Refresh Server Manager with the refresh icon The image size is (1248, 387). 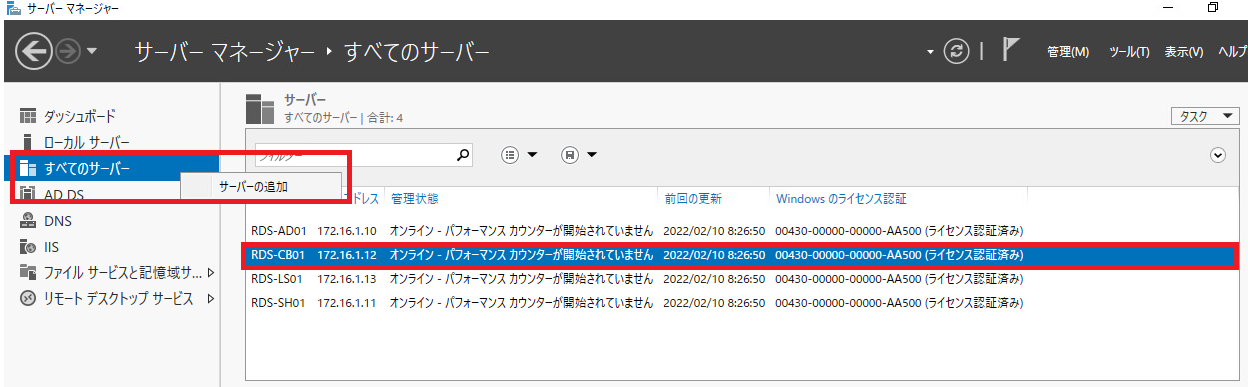(x=957, y=51)
